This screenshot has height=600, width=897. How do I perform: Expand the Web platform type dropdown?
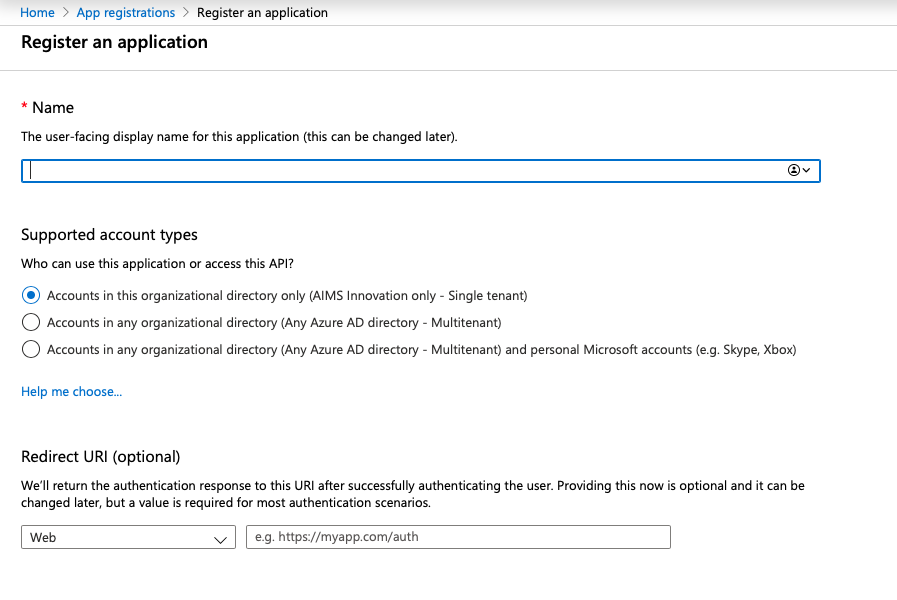point(128,537)
